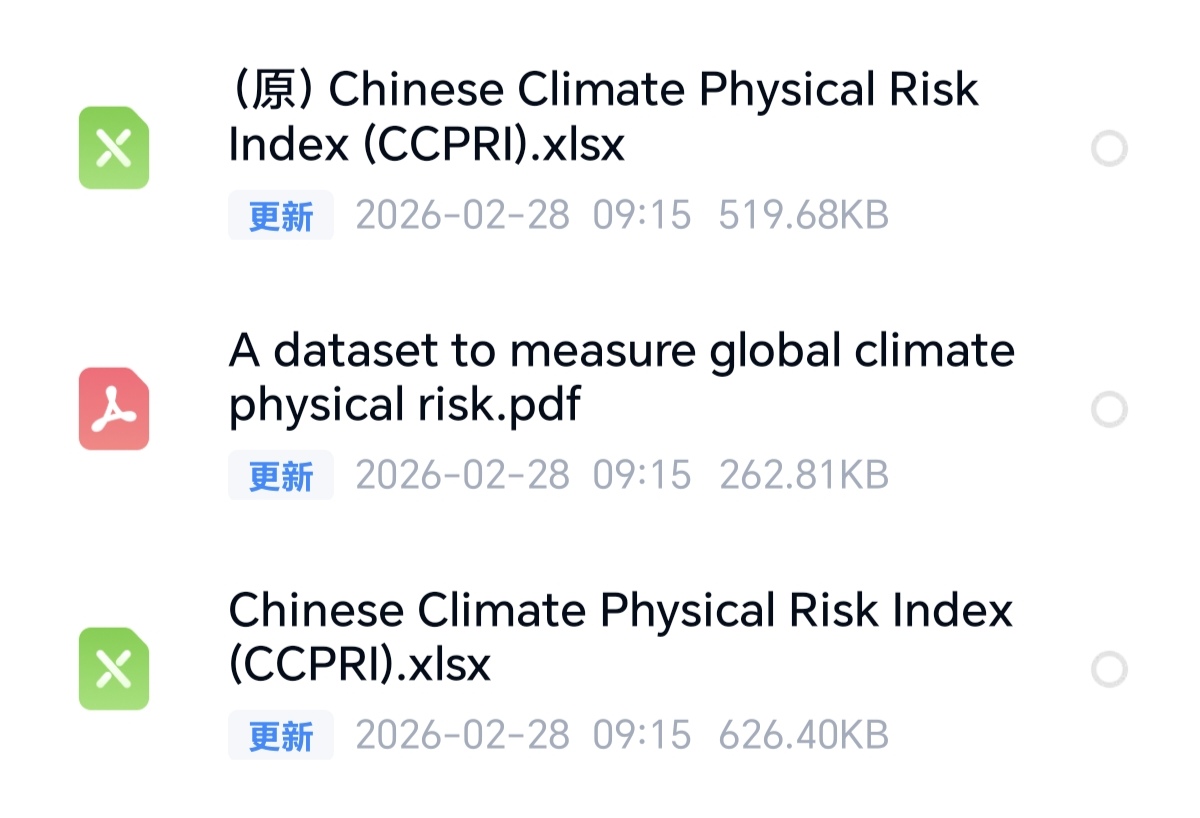The height and width of the screenshot is (818, 1200).
Task: Click the 519.68KB file size text
Action: [x=803, y=216]
